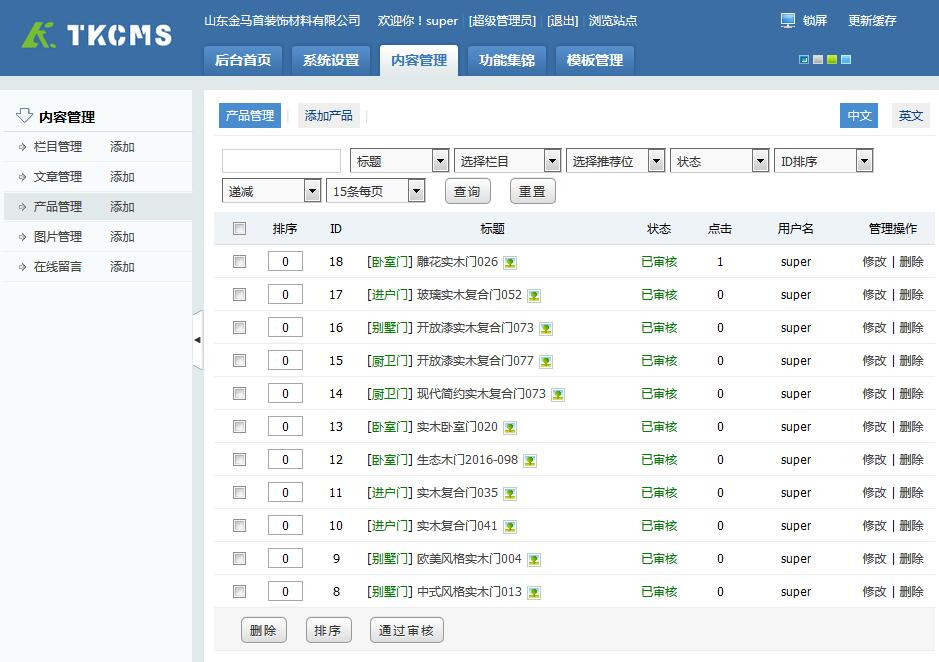Check the select-all checkbox in table header
The height and width of the screenshot is (662, 939).
(x=239, y=229)
